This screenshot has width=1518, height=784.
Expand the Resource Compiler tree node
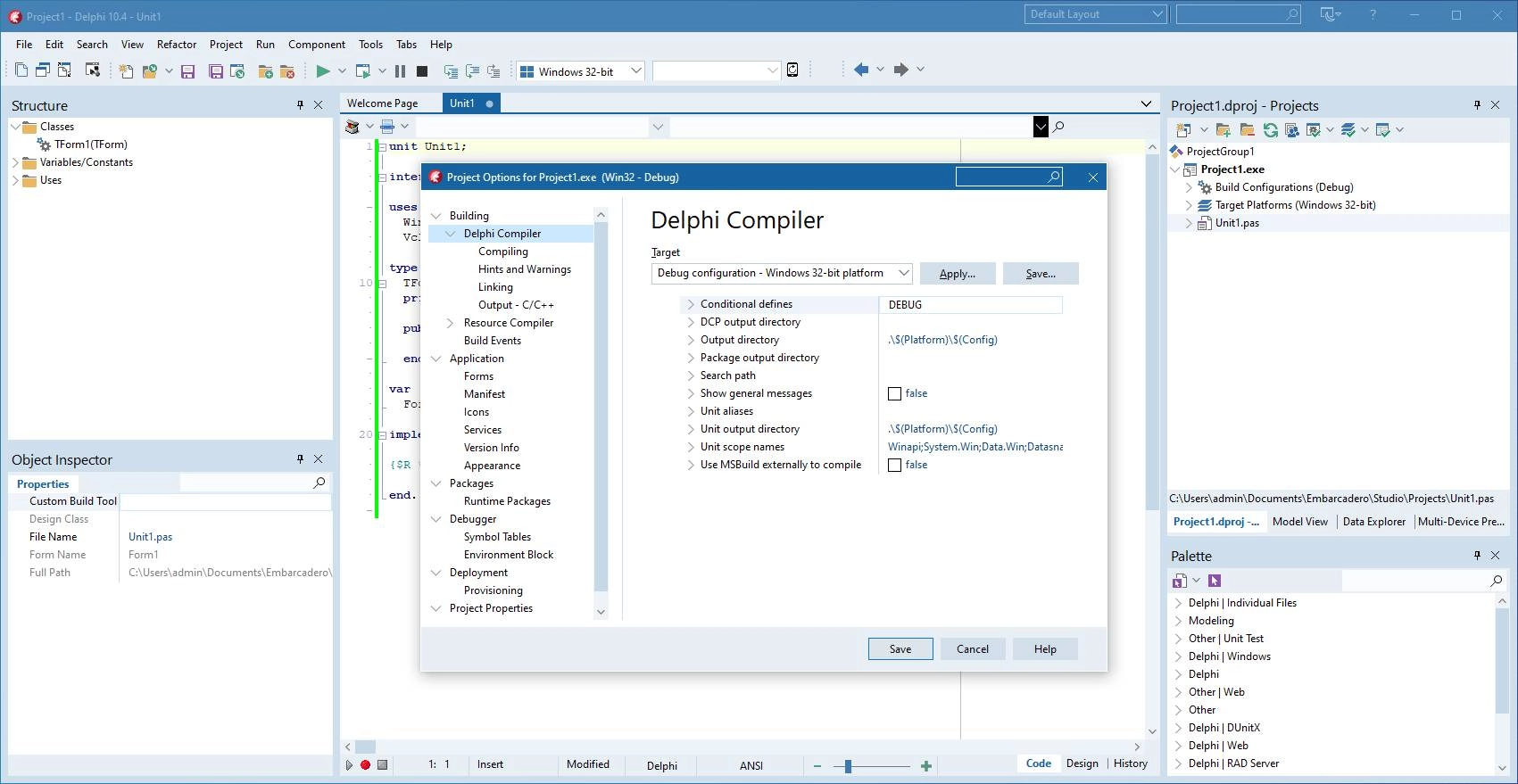click(451, 323)
